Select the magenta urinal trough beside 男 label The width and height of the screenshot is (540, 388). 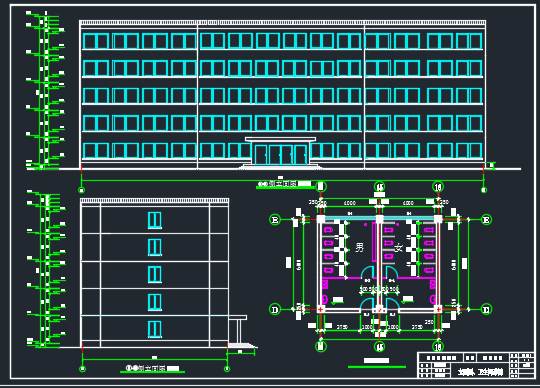(374, 242)
